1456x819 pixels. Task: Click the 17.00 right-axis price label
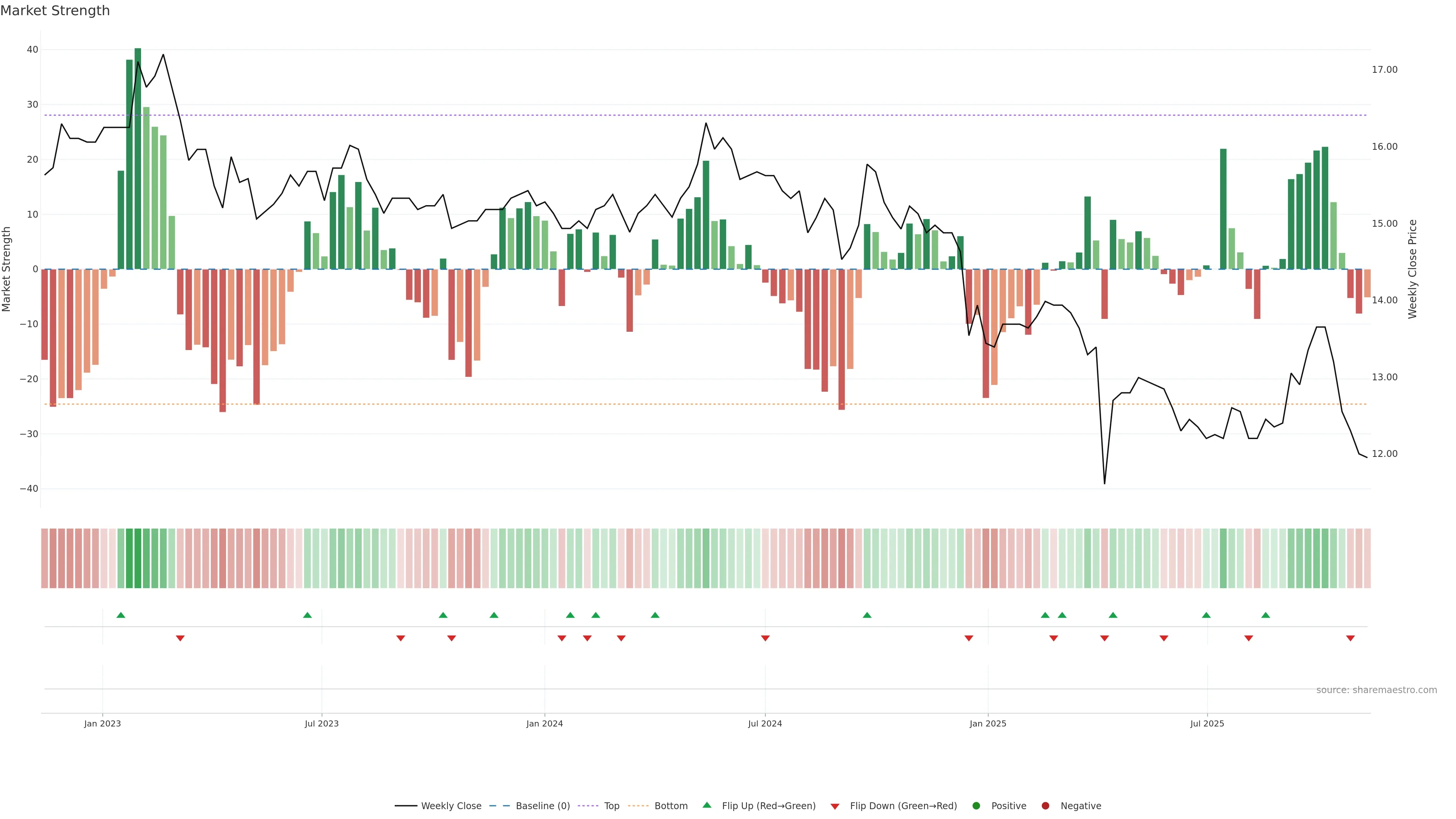click(x=1384, y=69)
